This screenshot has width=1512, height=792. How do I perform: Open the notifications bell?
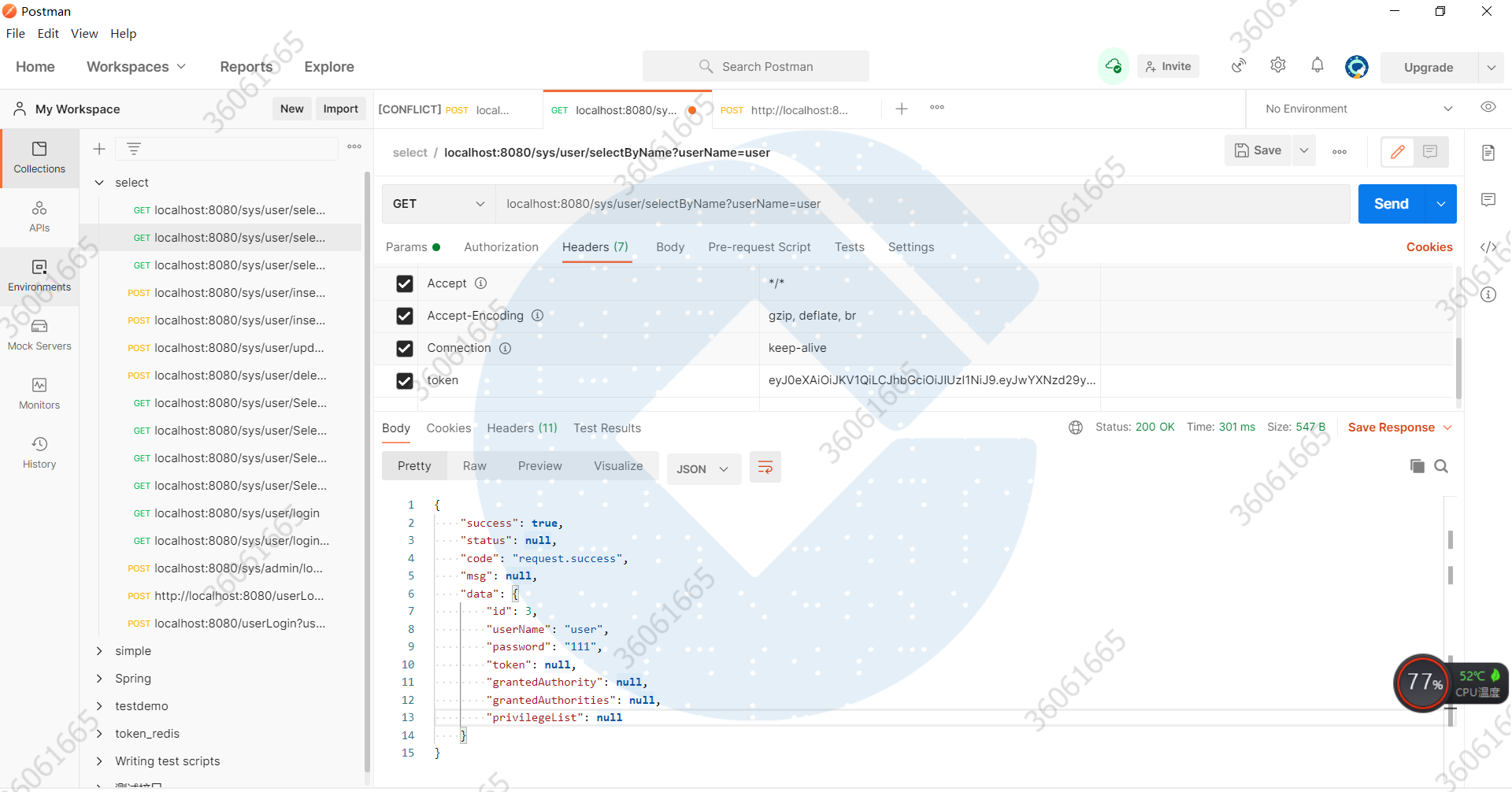point(1317,65)
